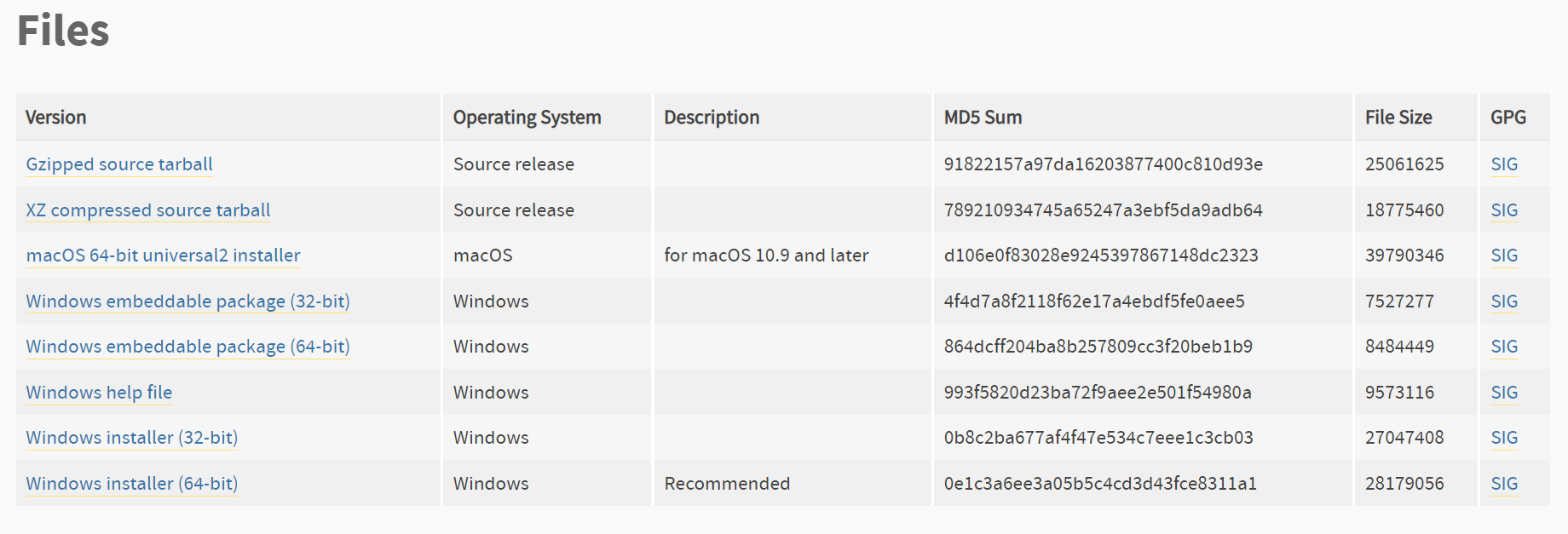Screen dimensions: 1568x534
Task: Download the XZ compressed source tarball
Action: (148, 210)
